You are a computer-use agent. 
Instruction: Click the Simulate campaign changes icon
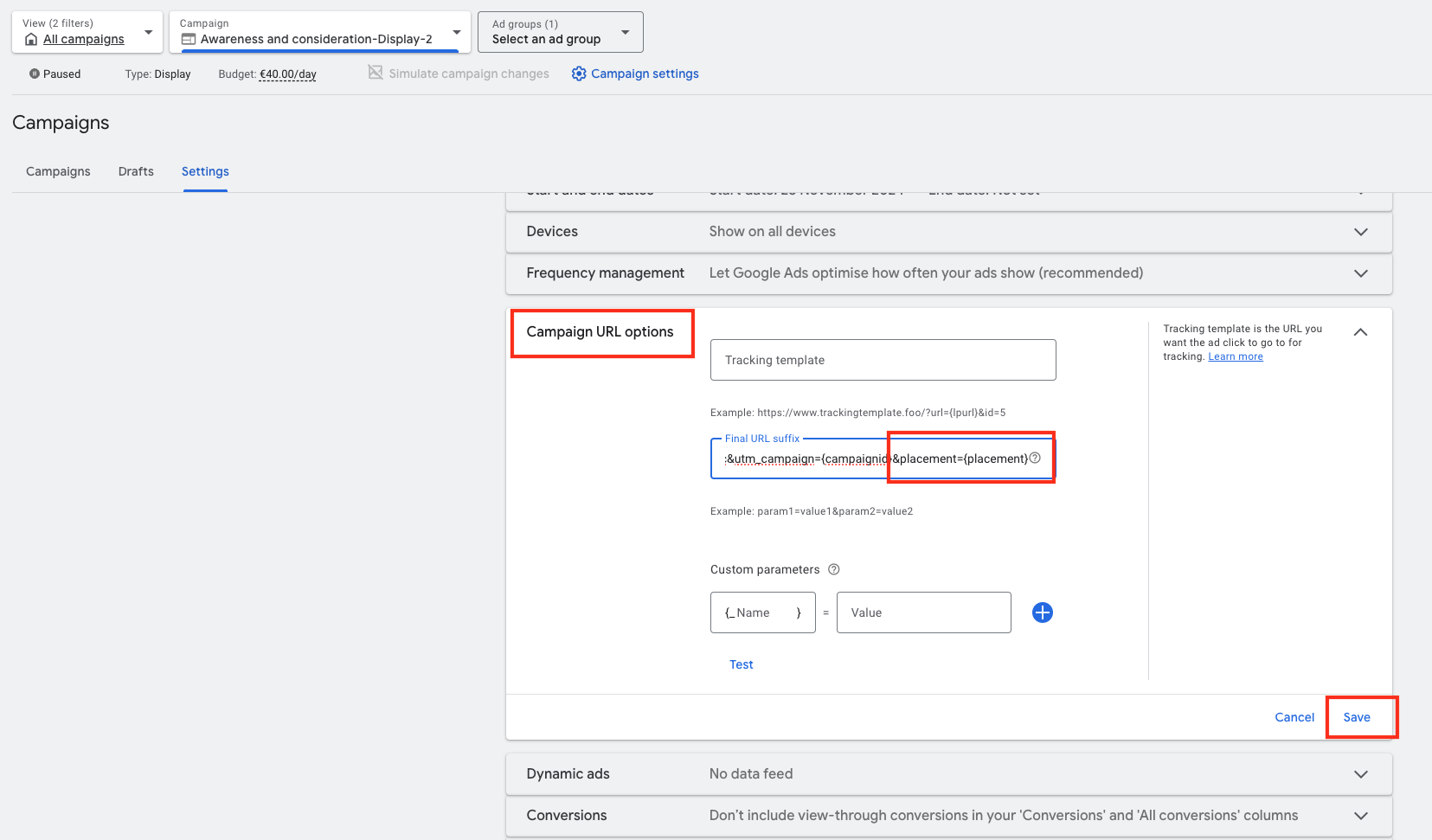(x=376, y=73)
